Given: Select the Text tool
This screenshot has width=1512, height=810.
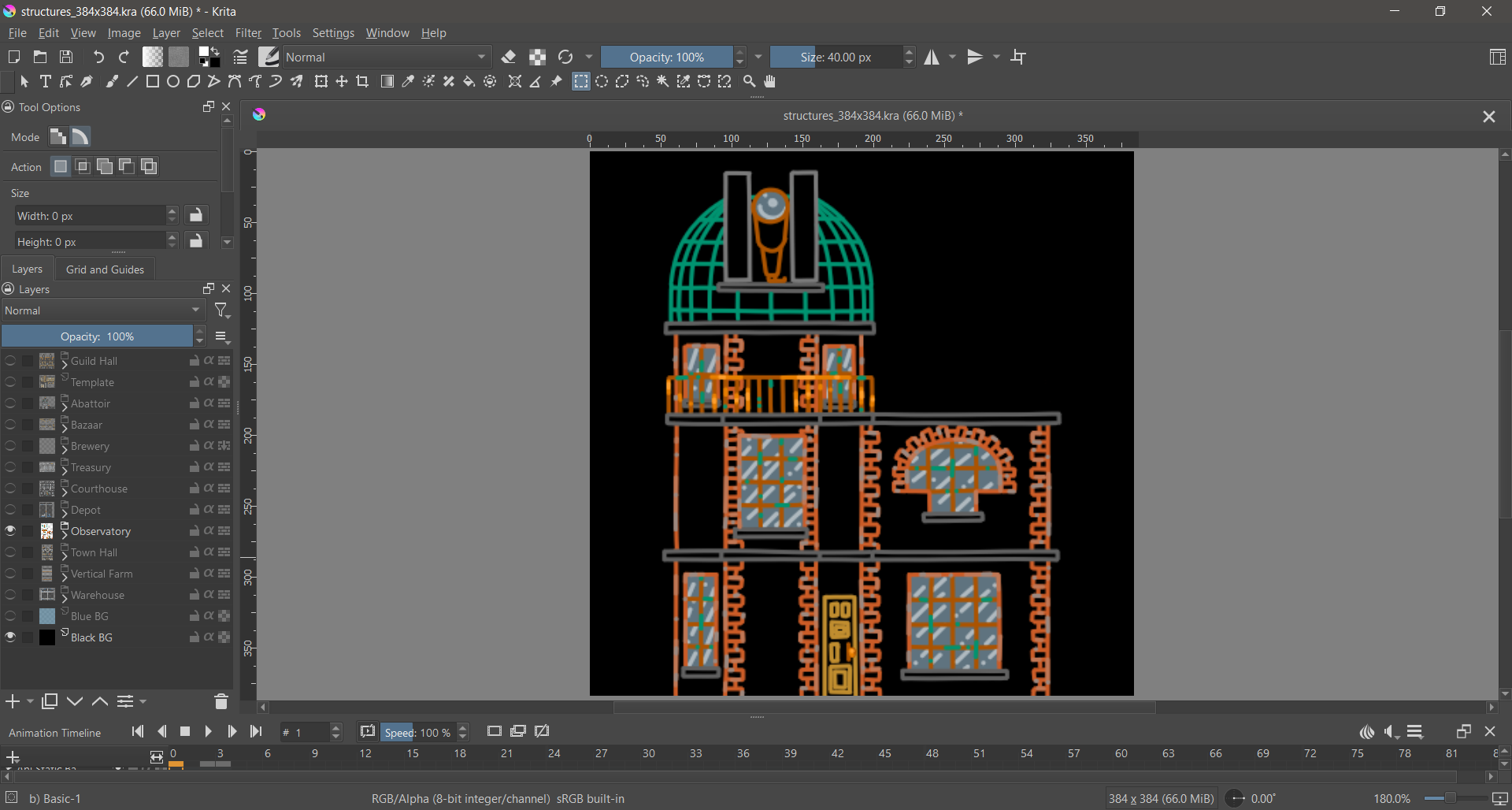Looking at the screenshot, I should pyautogui.click(x=46, y=82).
